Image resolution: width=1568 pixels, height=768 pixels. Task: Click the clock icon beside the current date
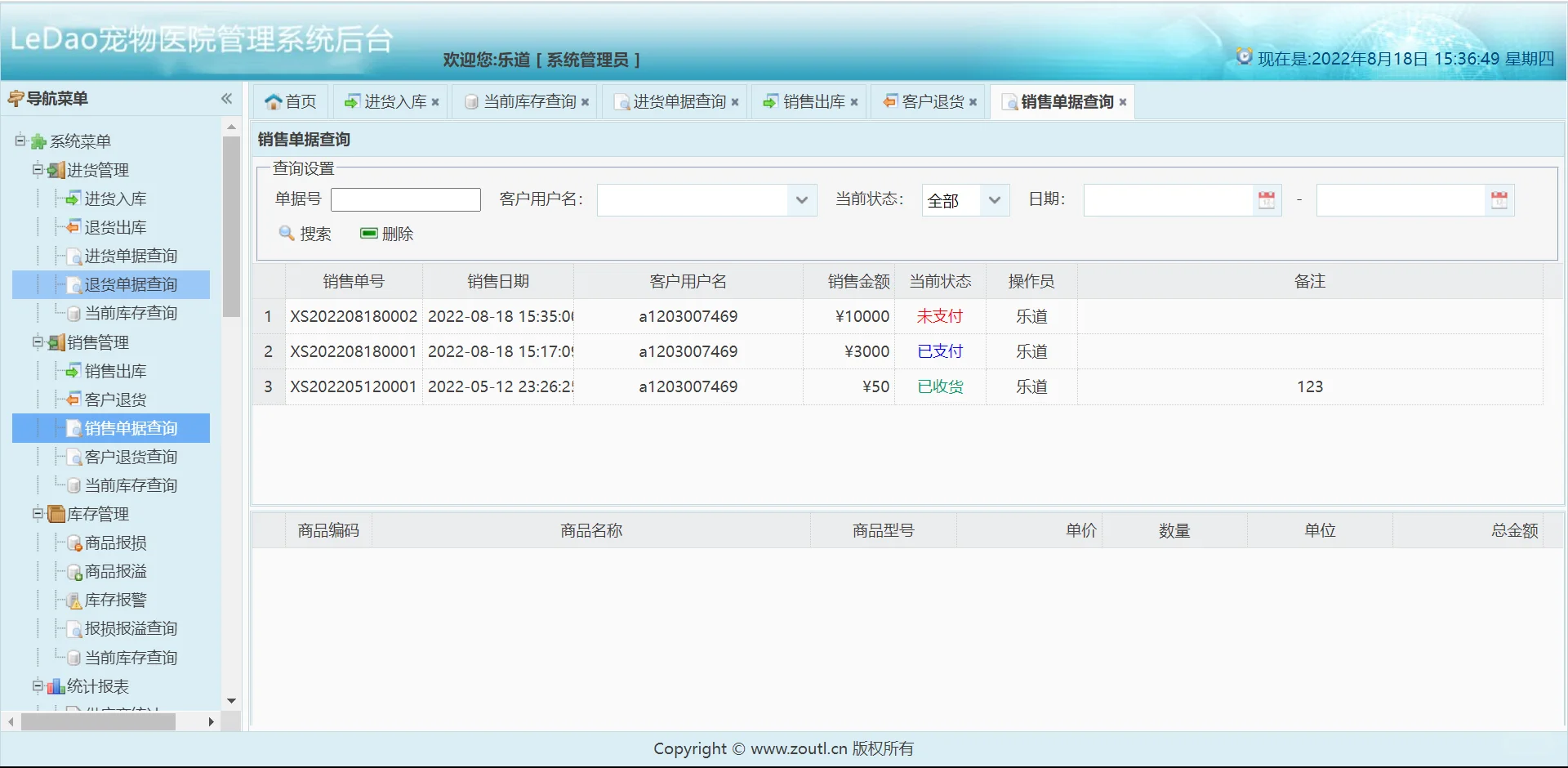click(1244, 57)
